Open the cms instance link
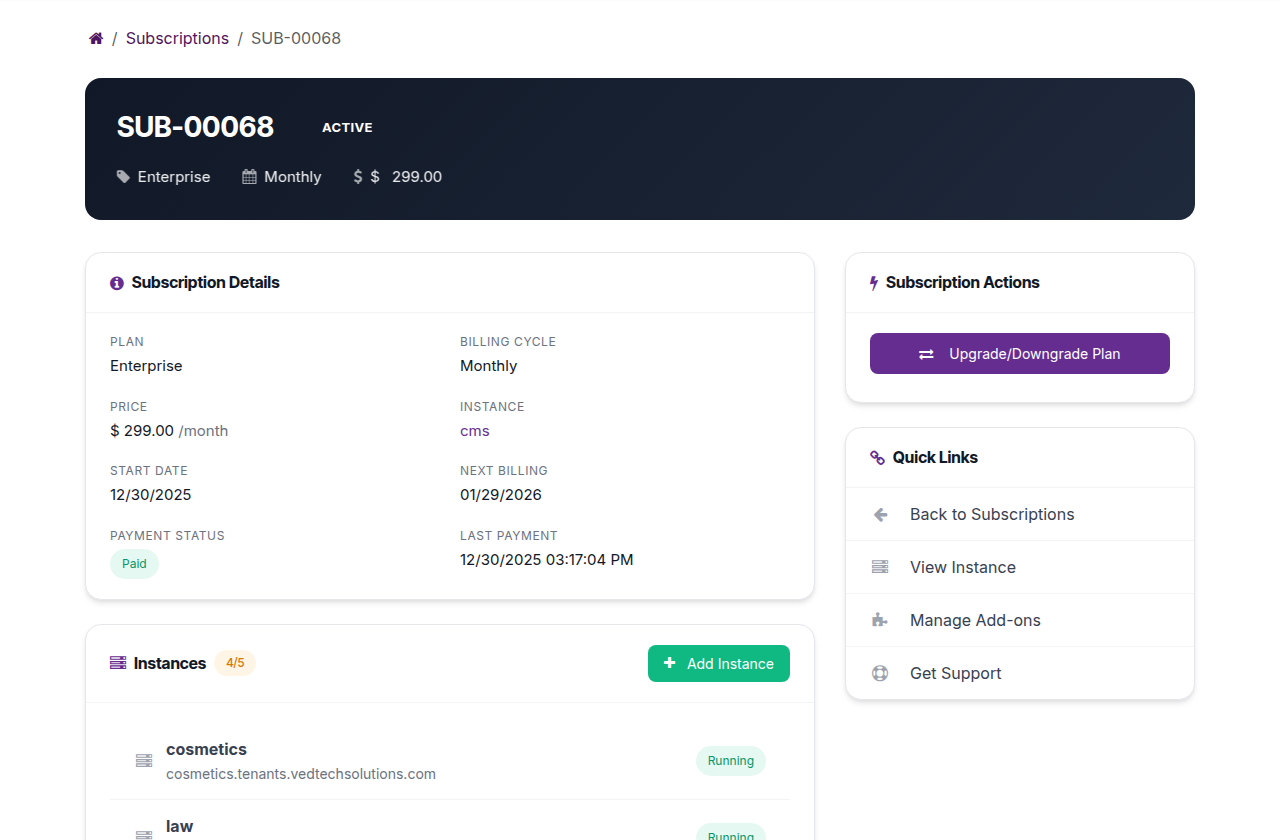Image resolution: width=1280 pixels, height=840 pixels. 475,431
